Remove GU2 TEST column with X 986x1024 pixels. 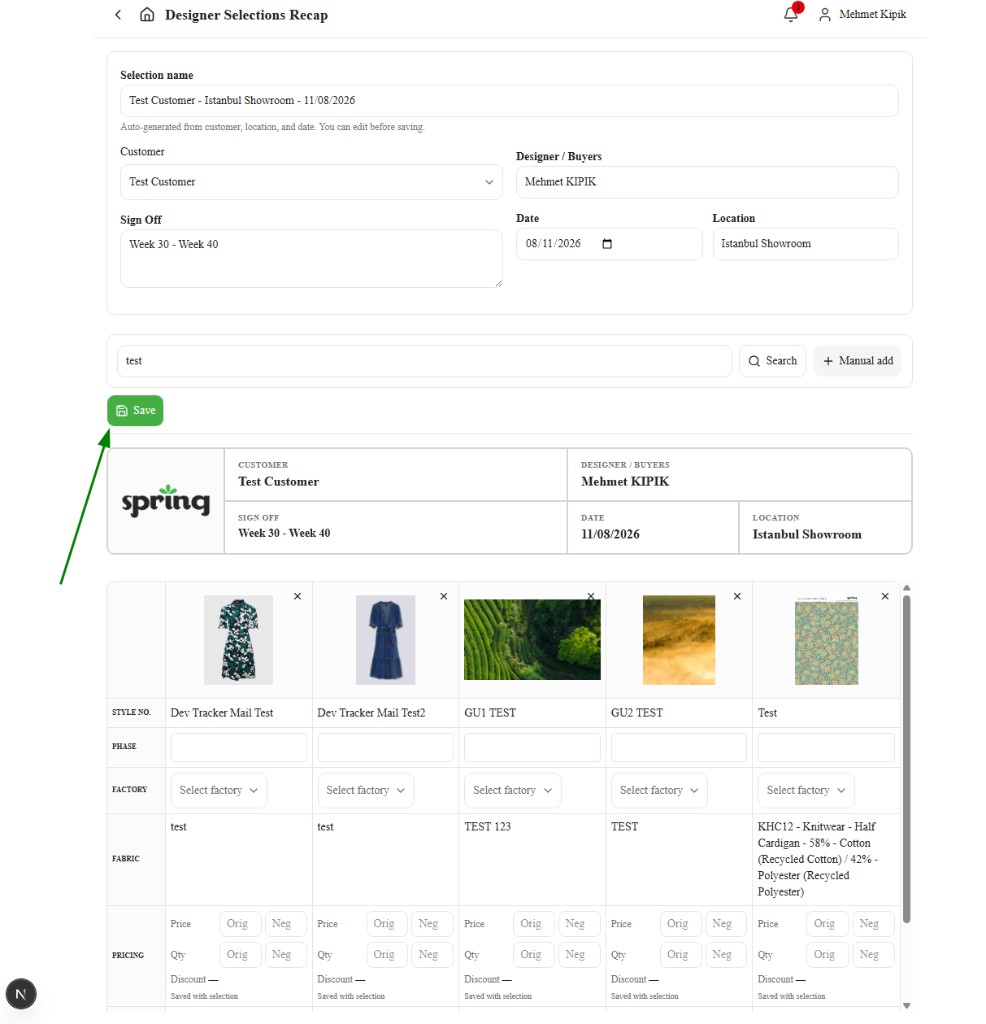tap(737, 596)
